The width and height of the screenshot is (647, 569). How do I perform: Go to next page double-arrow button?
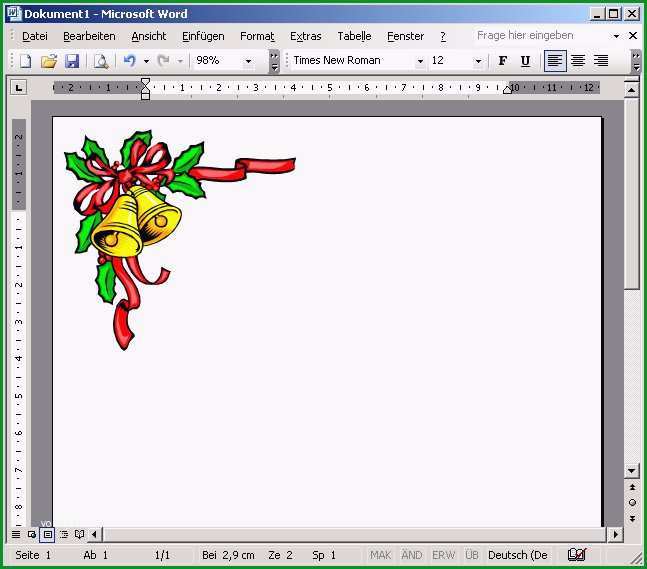(x=632, y=518)
